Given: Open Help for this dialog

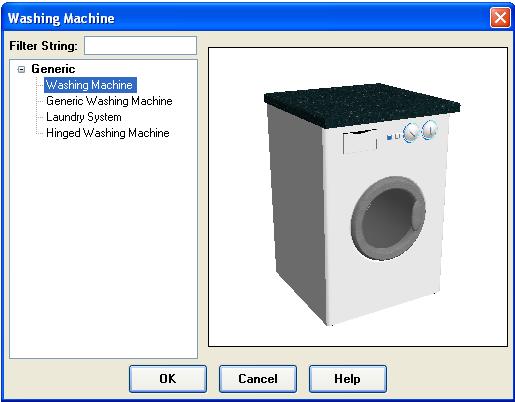Looking at the screenshot, I should (347, 379).
